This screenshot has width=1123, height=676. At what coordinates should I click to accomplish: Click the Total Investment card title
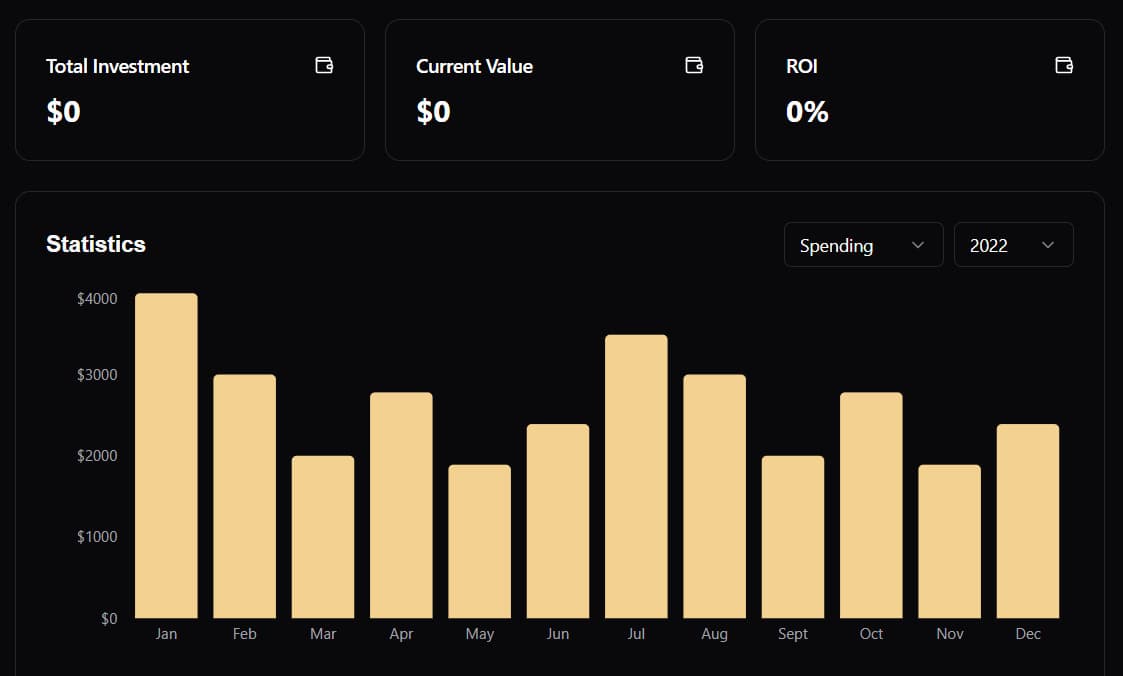pos(117,67)
